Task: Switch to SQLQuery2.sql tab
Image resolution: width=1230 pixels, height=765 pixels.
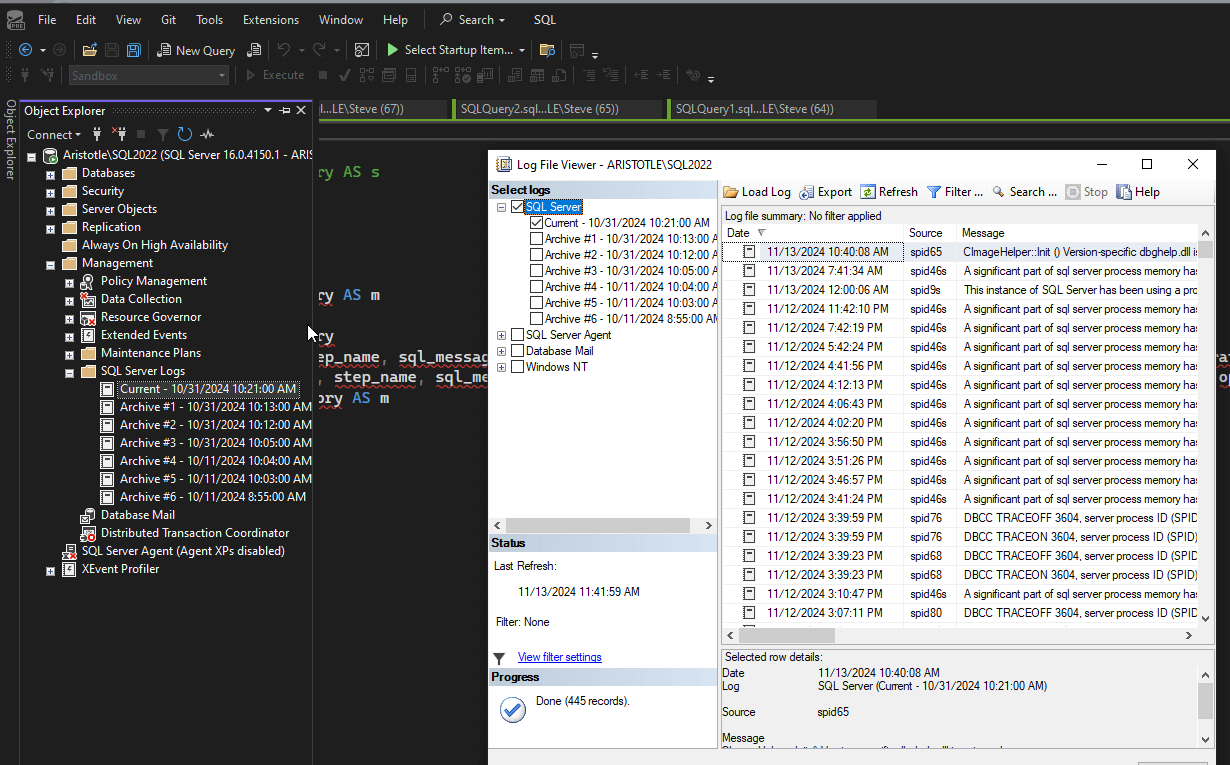Action: point(539,109)
